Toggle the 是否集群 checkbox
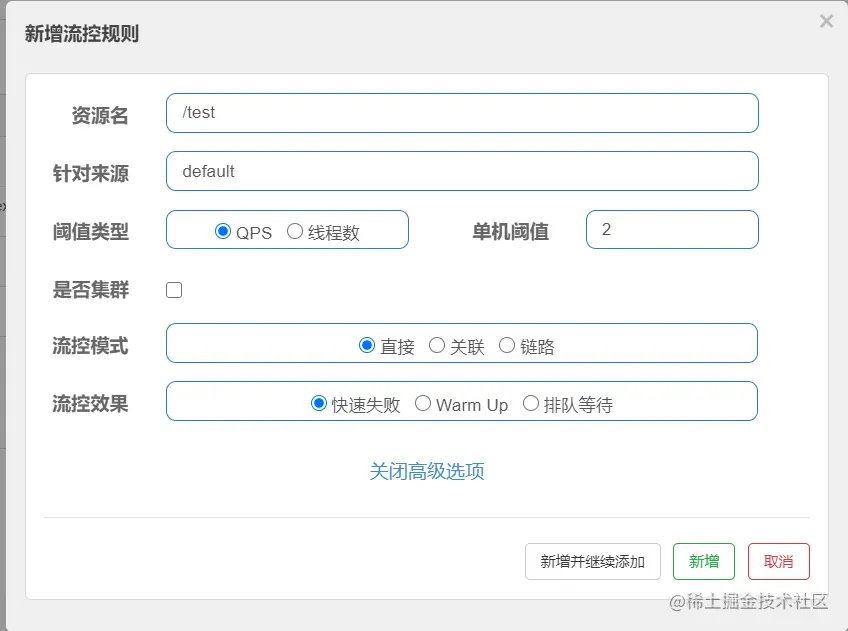Screen dimensions: 848x631 pos(174,290)
